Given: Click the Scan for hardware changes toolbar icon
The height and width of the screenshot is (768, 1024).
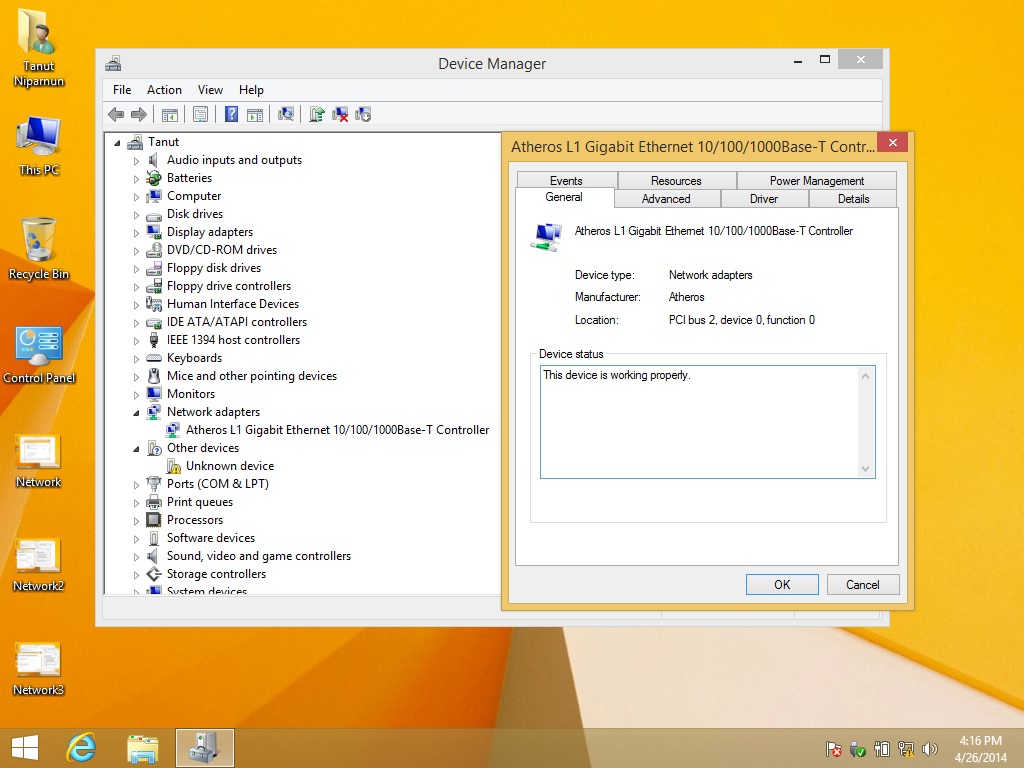Looking at the screenshot, I should tap(286, 115).
